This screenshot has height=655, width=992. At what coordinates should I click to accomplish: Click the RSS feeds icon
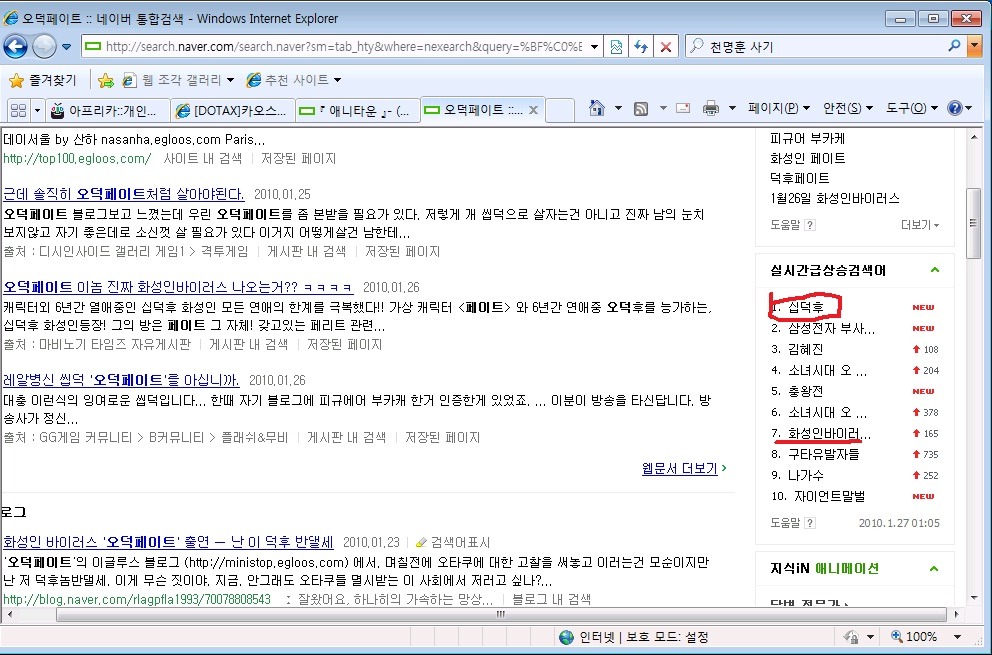pos(641,109)
